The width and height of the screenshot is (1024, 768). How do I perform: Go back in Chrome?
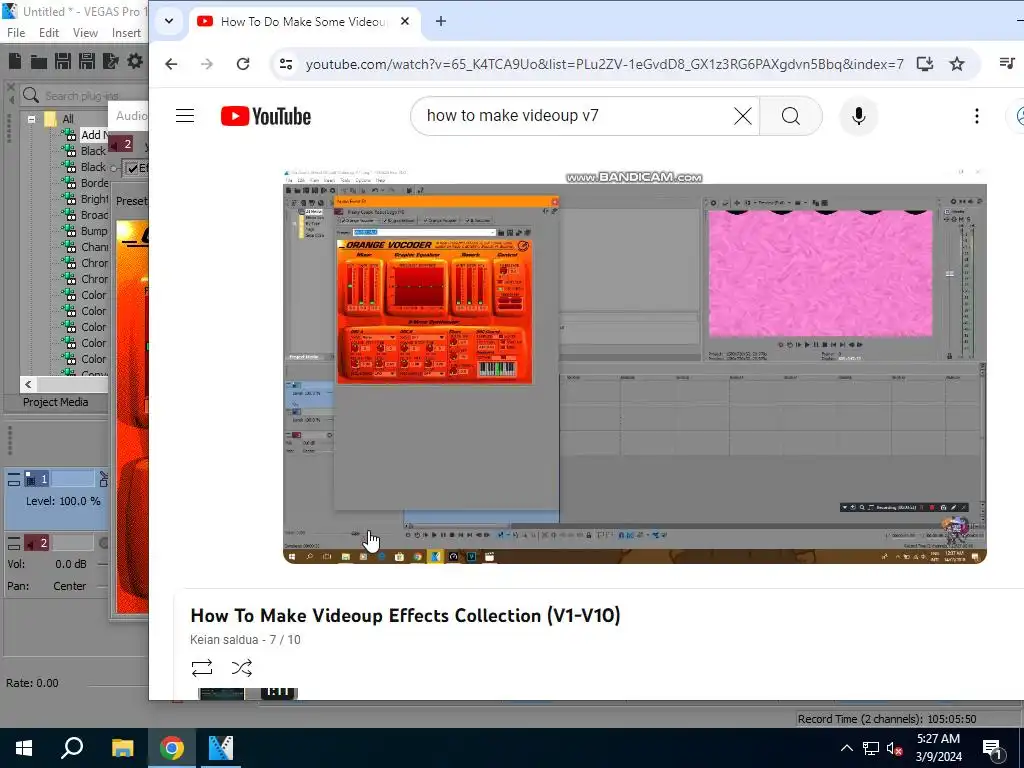tap(171, 64)
